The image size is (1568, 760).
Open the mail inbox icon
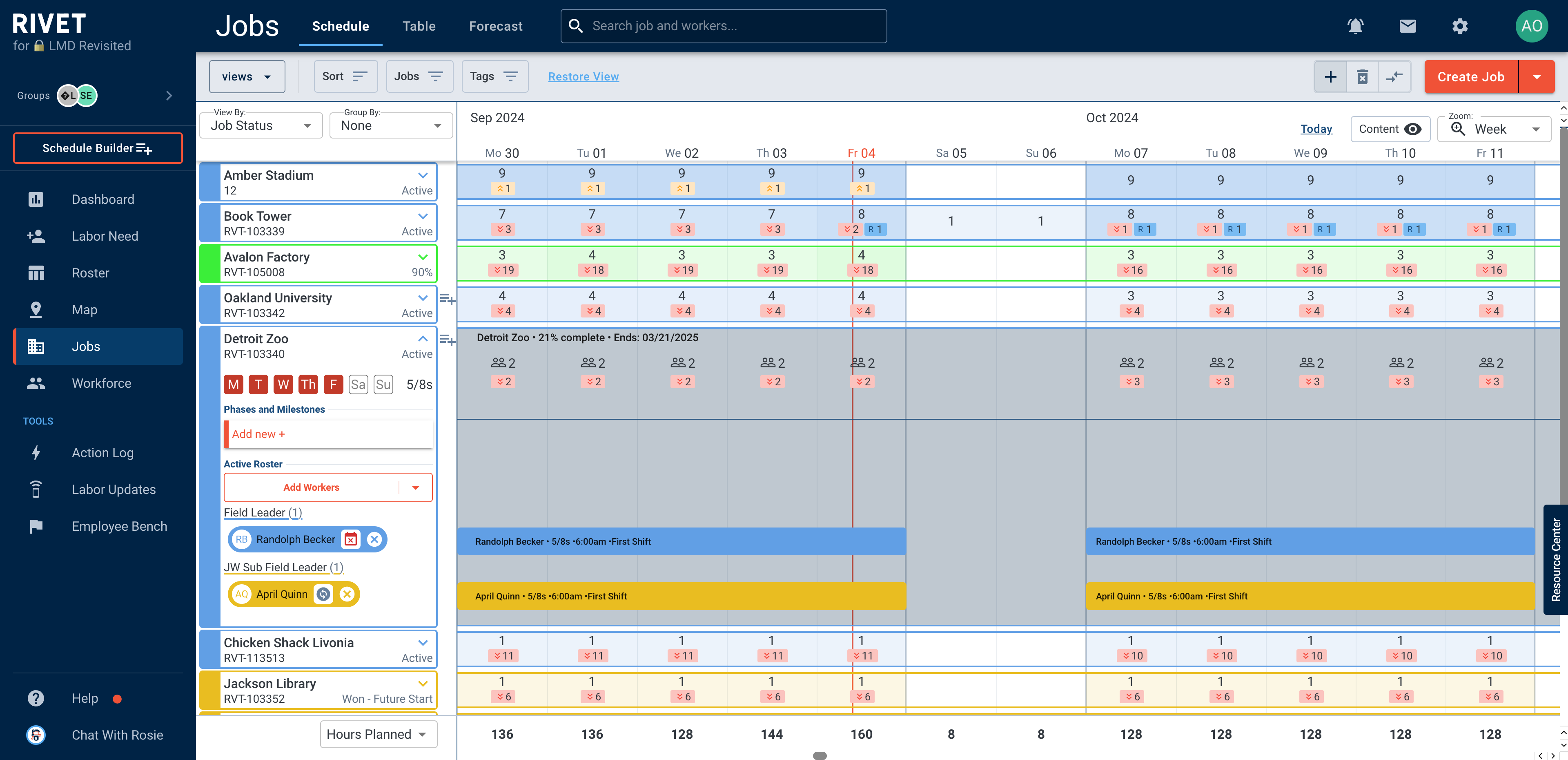coord(1407,26)
